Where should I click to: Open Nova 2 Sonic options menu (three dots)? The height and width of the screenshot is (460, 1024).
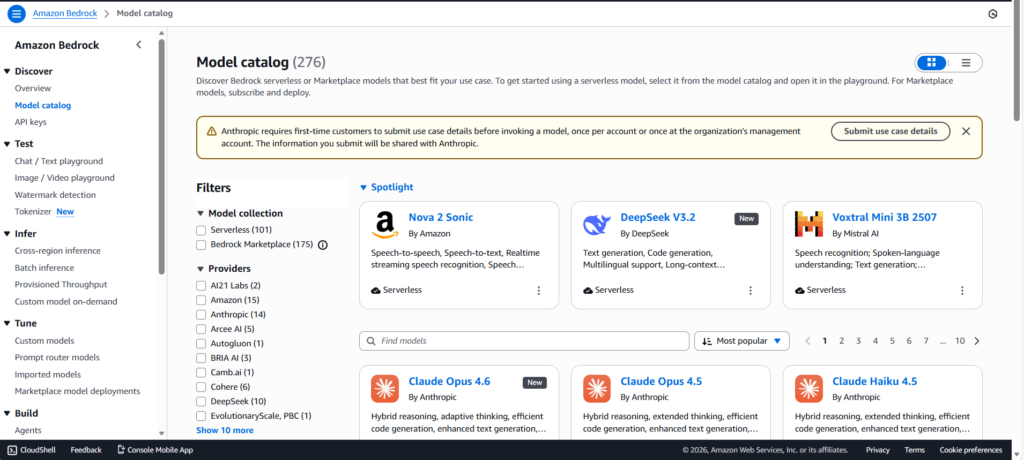(539, 290)
